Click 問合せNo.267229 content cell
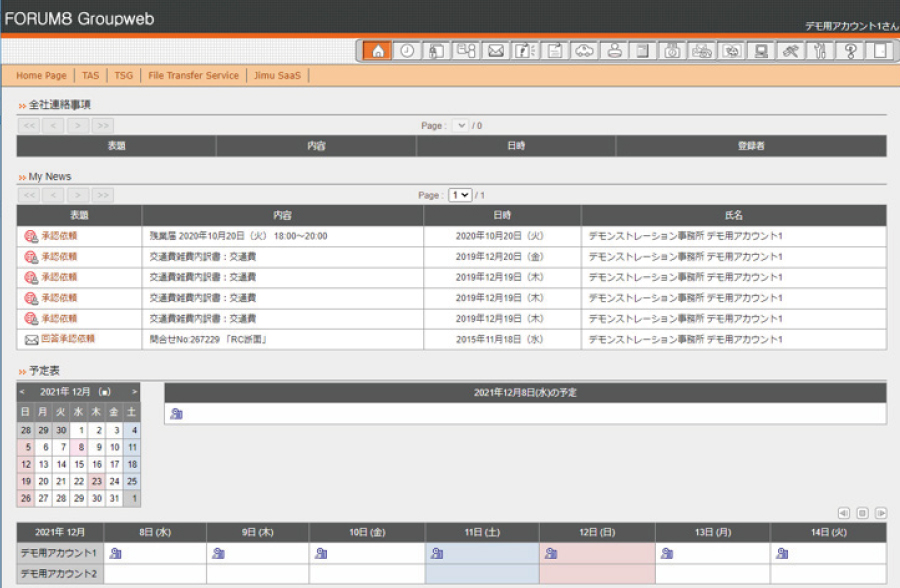Image resolution: width=900 pixels, height=588 pixels. pyautogui.click(x=282, y=339)
